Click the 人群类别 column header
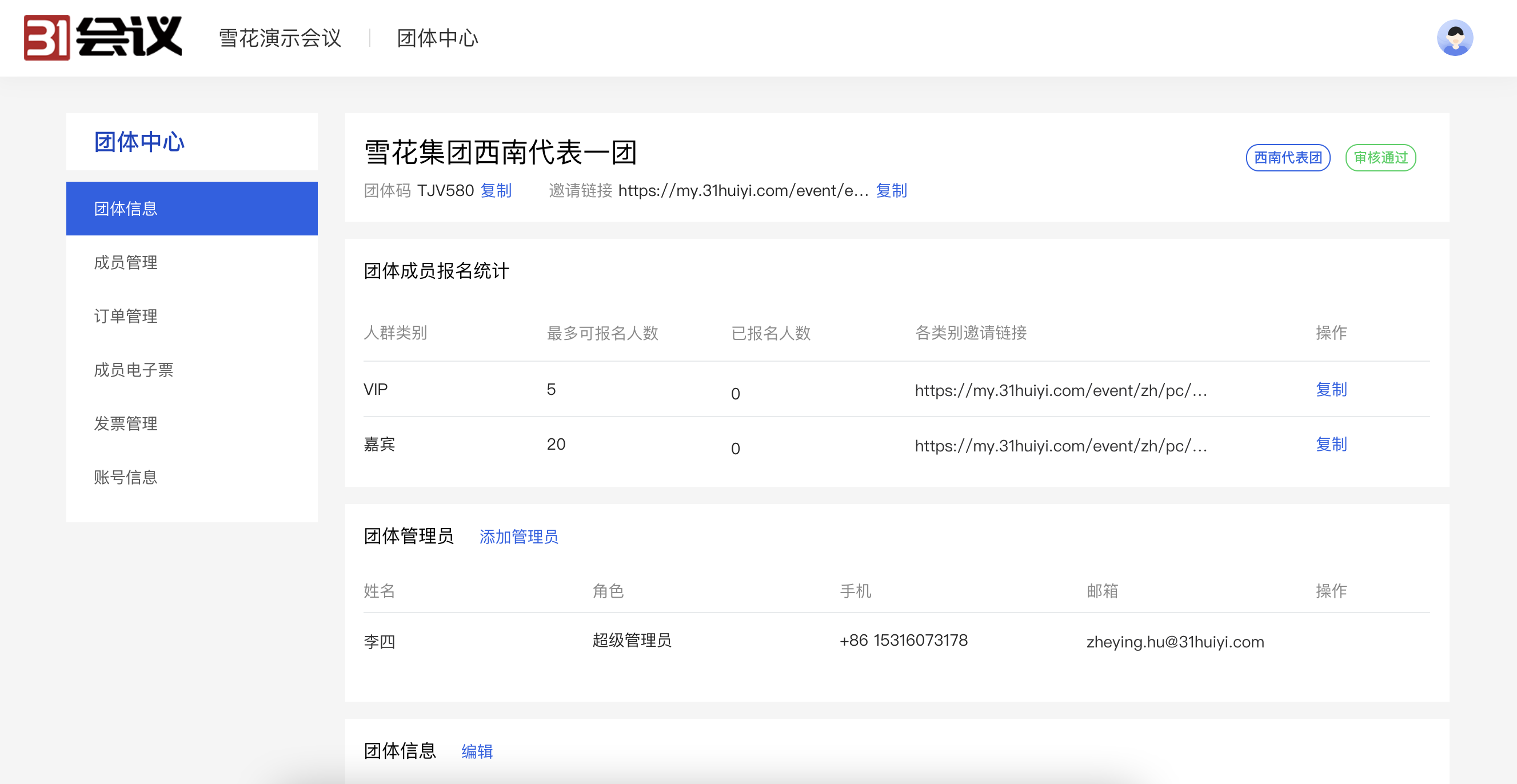 point(395,333)
